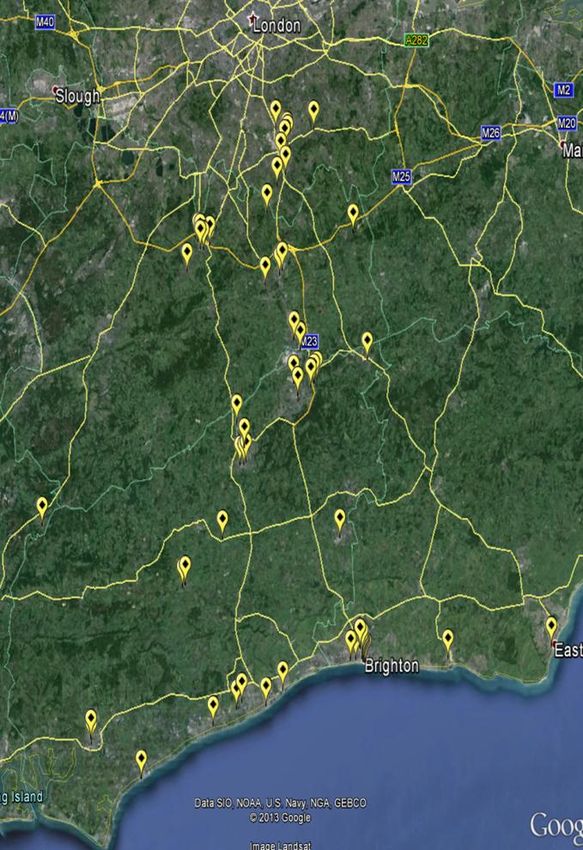Click the M20 motorway shield
This screenshot has width=583, height=850.
566,124
